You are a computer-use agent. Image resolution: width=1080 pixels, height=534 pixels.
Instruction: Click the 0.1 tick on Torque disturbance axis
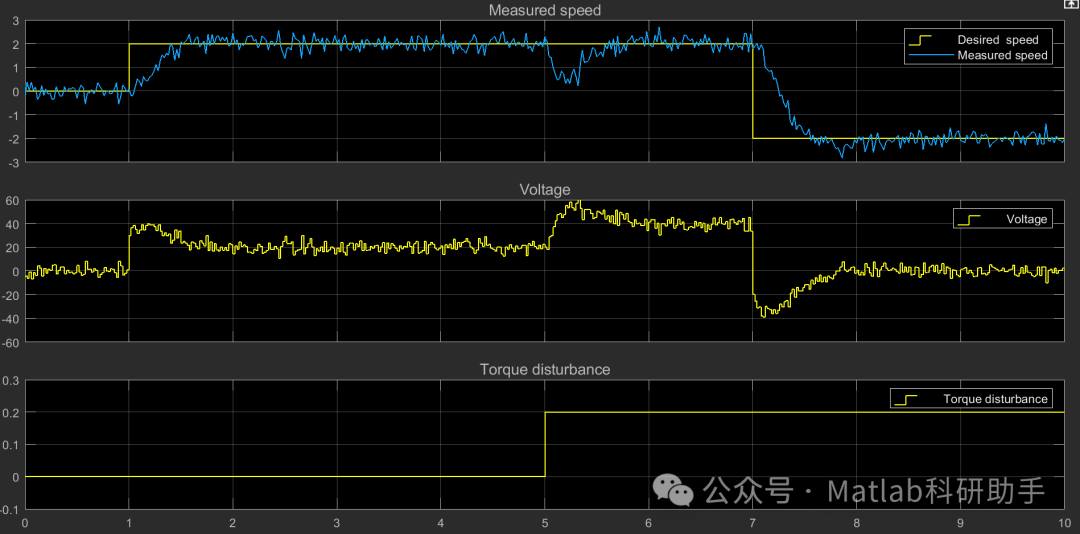11,444
